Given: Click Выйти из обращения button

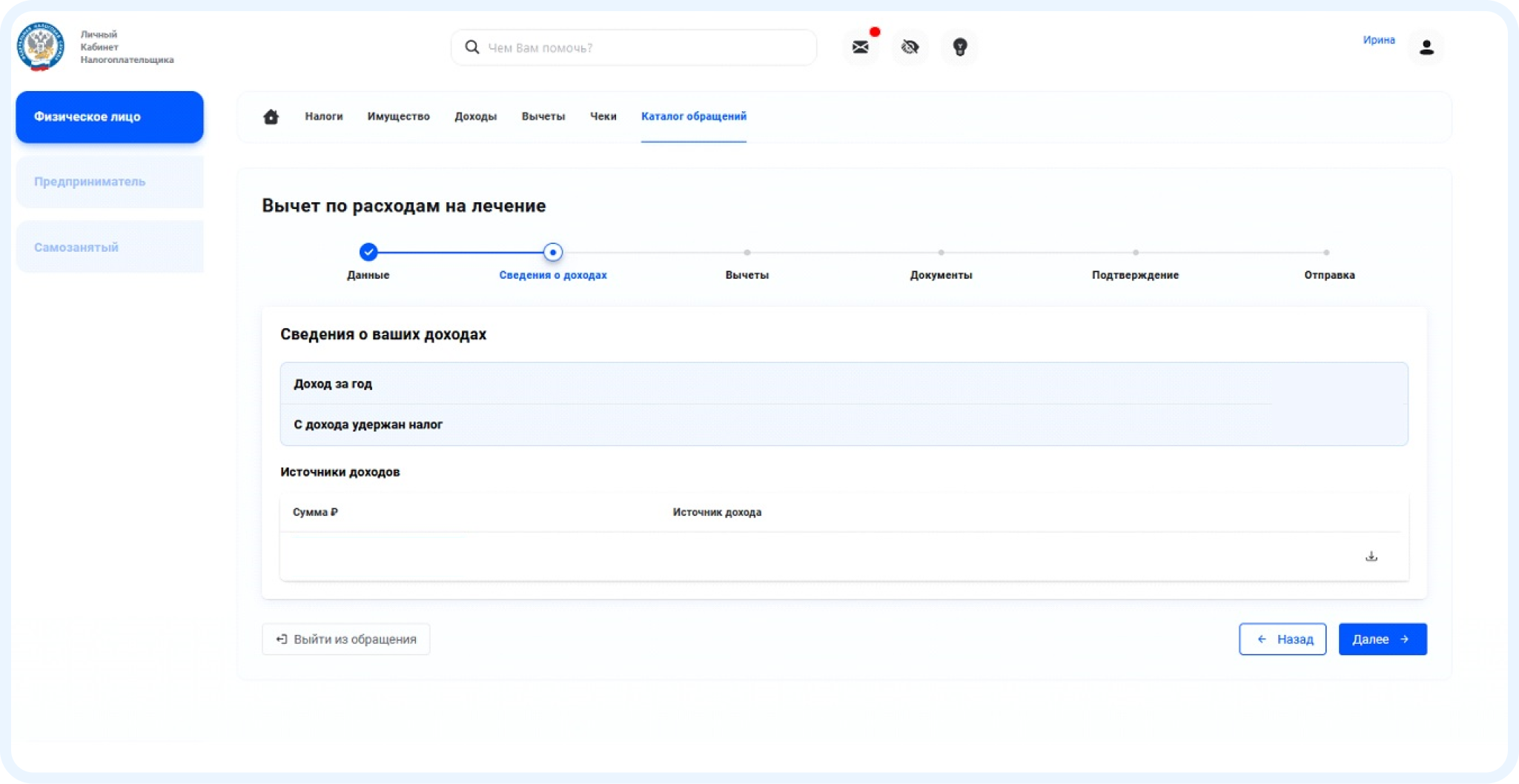Looking at the screenshot, I should [346, 639].
